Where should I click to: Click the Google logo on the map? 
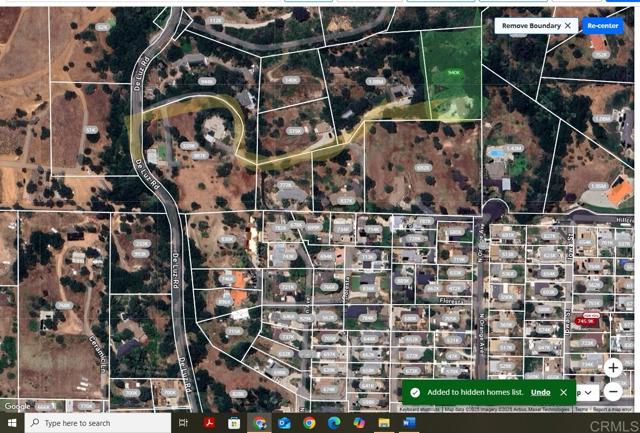[17, 406]
